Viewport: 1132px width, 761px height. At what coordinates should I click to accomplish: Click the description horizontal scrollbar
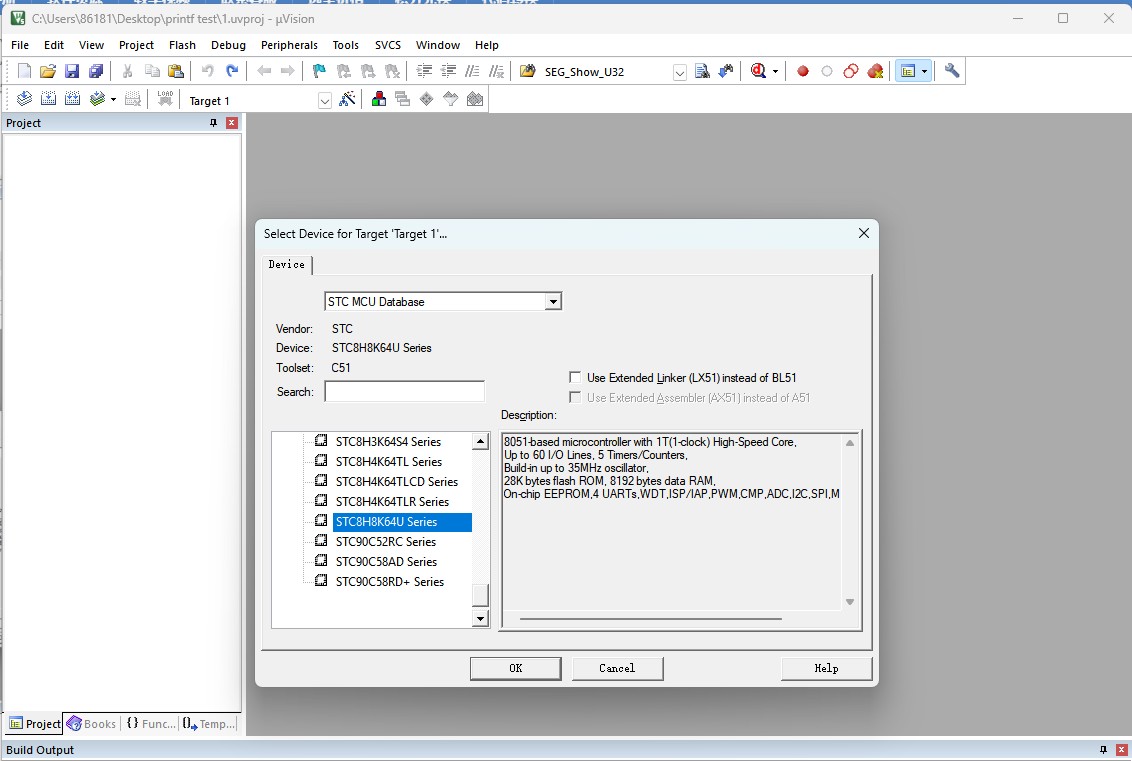(650, 618)
